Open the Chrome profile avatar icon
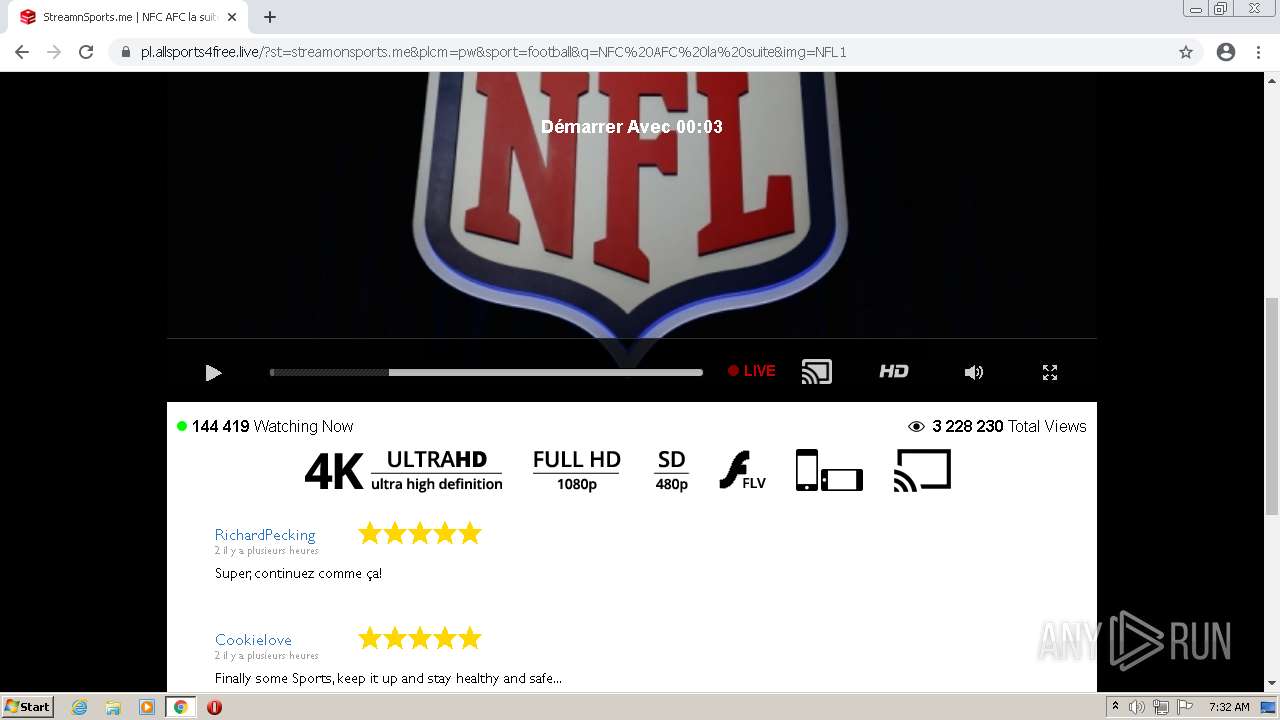Viewport: 1280px width, 720px height. click(x=1226, y=52)
